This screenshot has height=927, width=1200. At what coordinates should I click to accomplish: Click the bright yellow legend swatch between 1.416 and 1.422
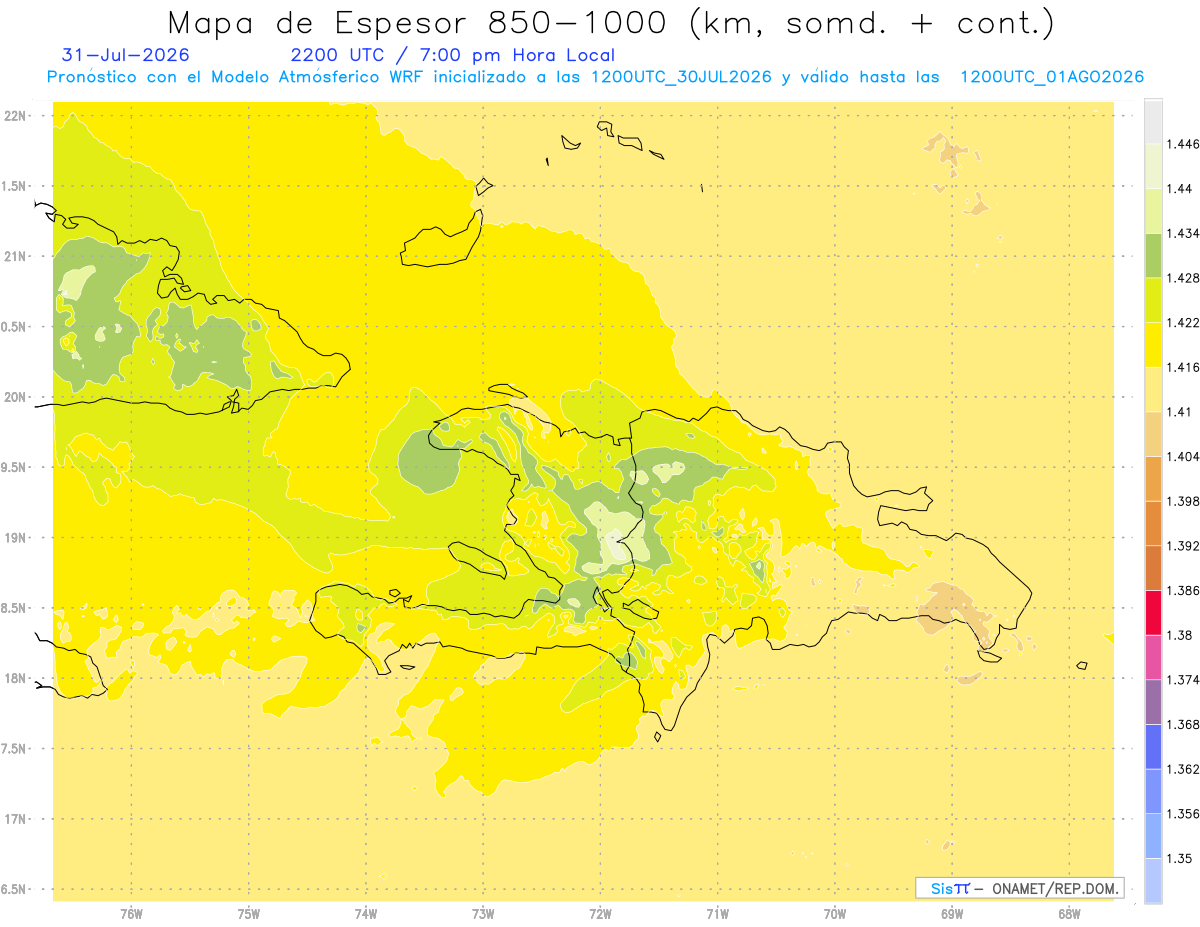coord(1153,344)
